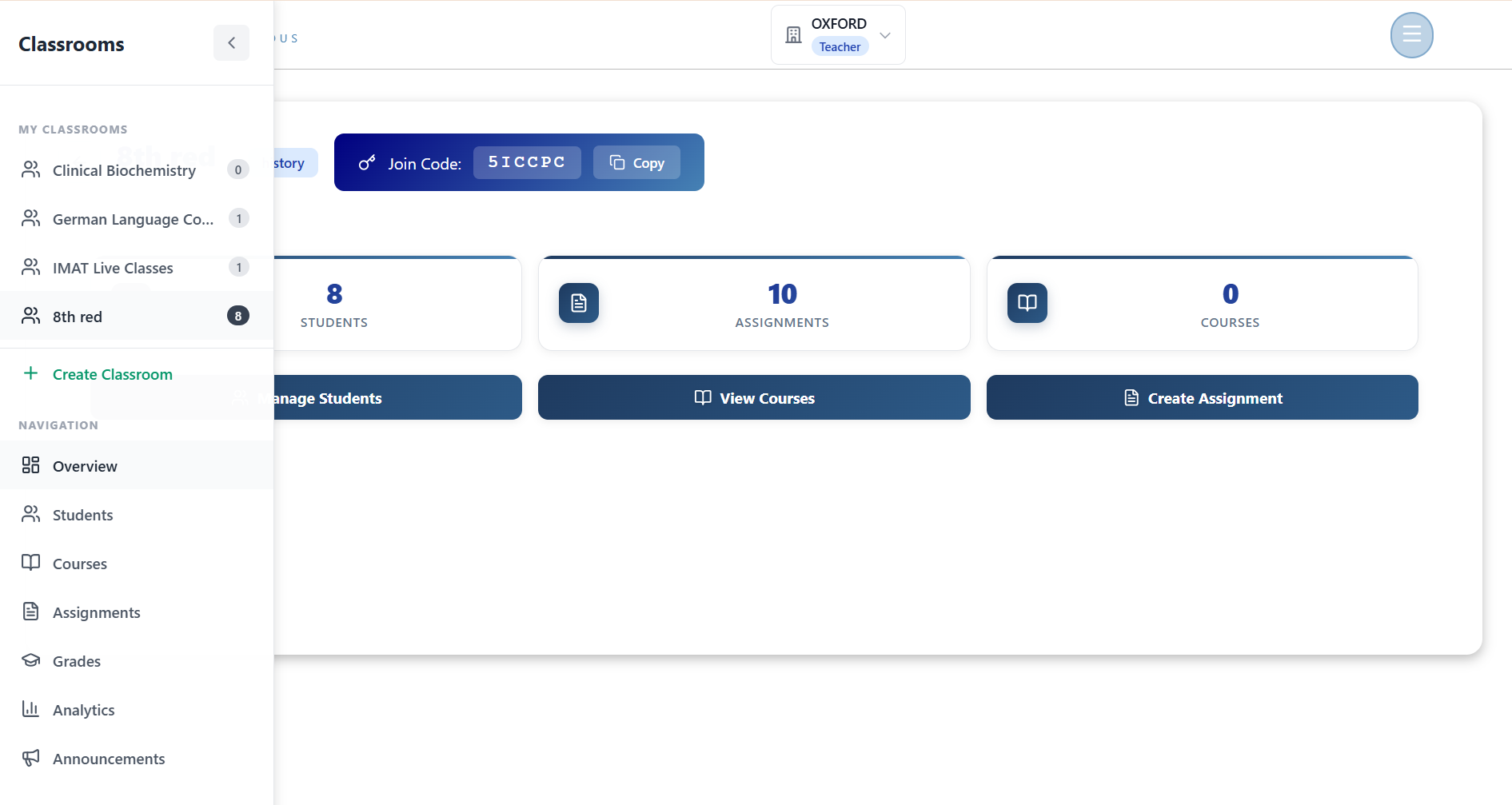
Task: Open the Analytics navigation item
Action: coord(137,710)
